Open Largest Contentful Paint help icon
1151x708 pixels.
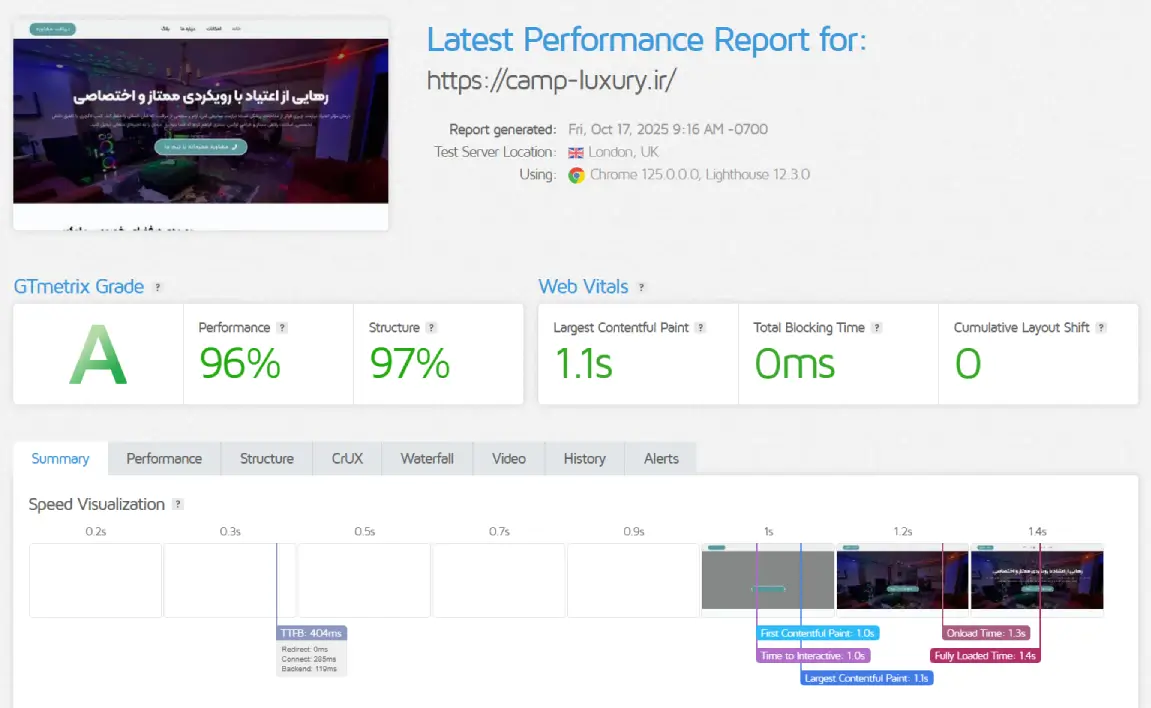[x=701, y=328]
